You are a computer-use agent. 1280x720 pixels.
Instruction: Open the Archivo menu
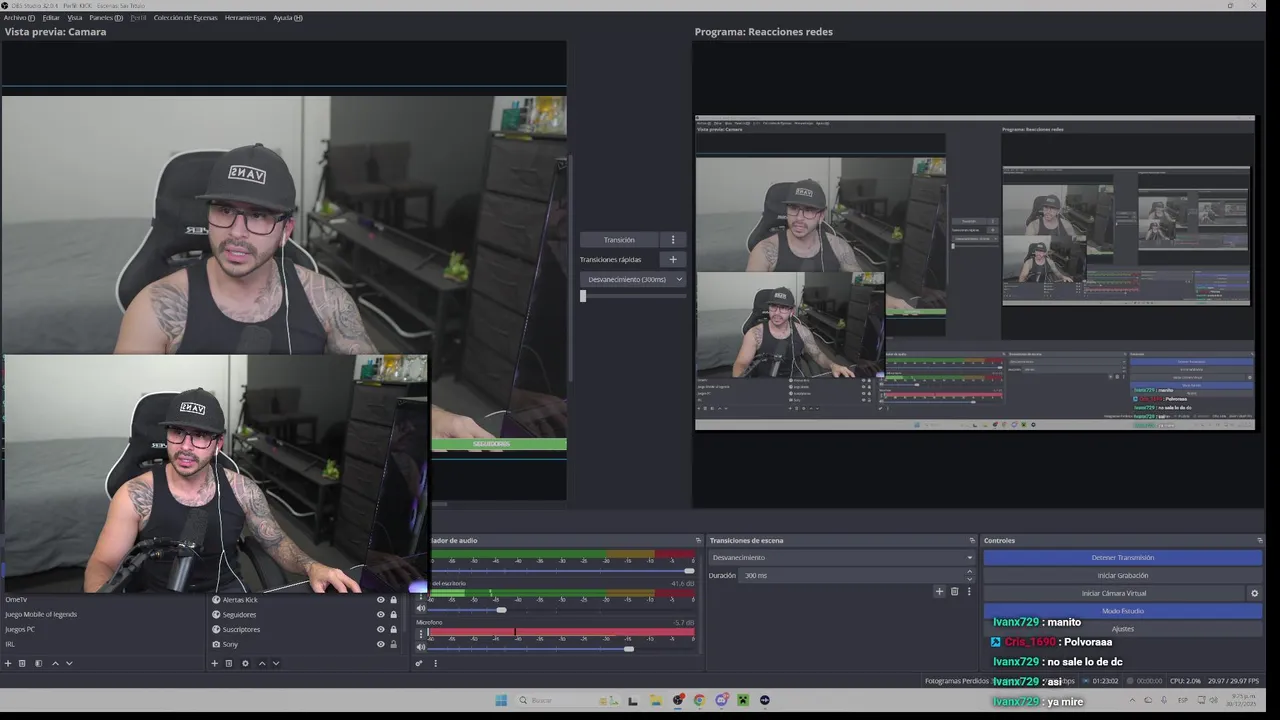(19, 18)
